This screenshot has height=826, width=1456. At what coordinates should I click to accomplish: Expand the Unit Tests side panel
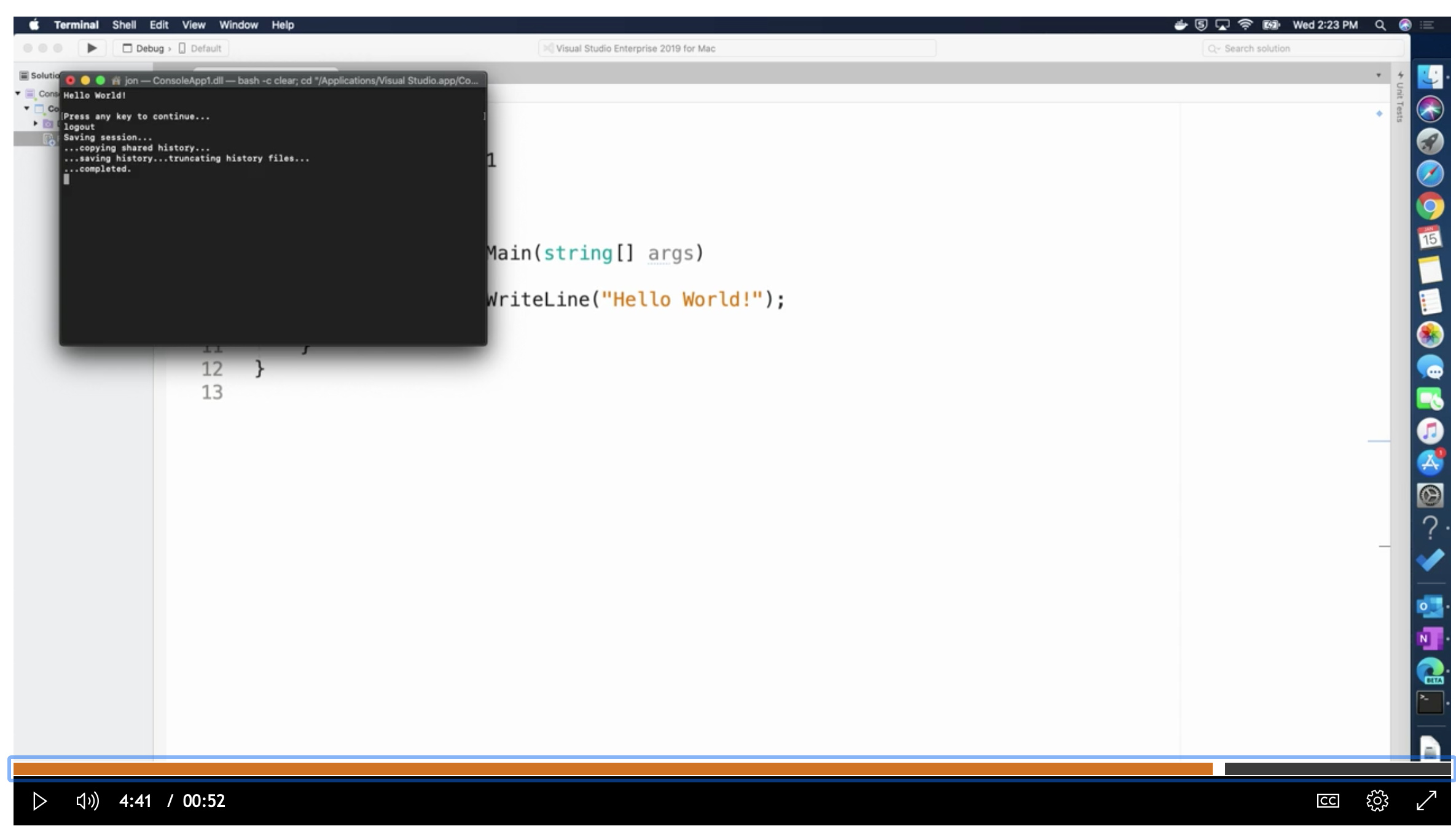pos(1400,97)
